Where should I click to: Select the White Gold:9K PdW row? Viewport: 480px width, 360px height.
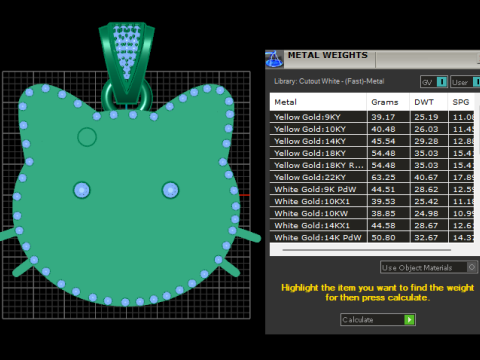click(372, 189)
